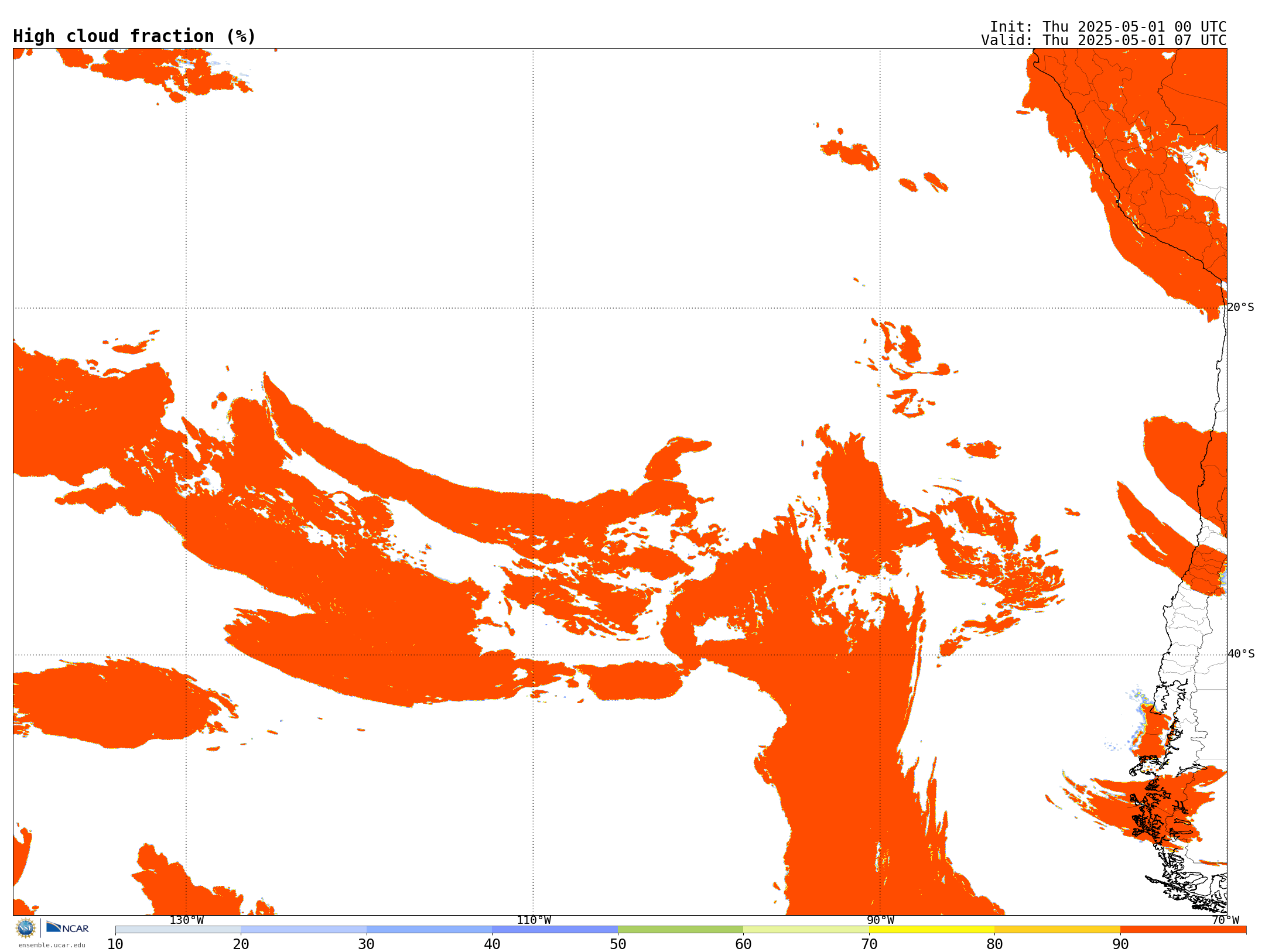Viewport: 1265px width, 952px height.
Task: Click the NCAR logo
Action: [67, 927]
